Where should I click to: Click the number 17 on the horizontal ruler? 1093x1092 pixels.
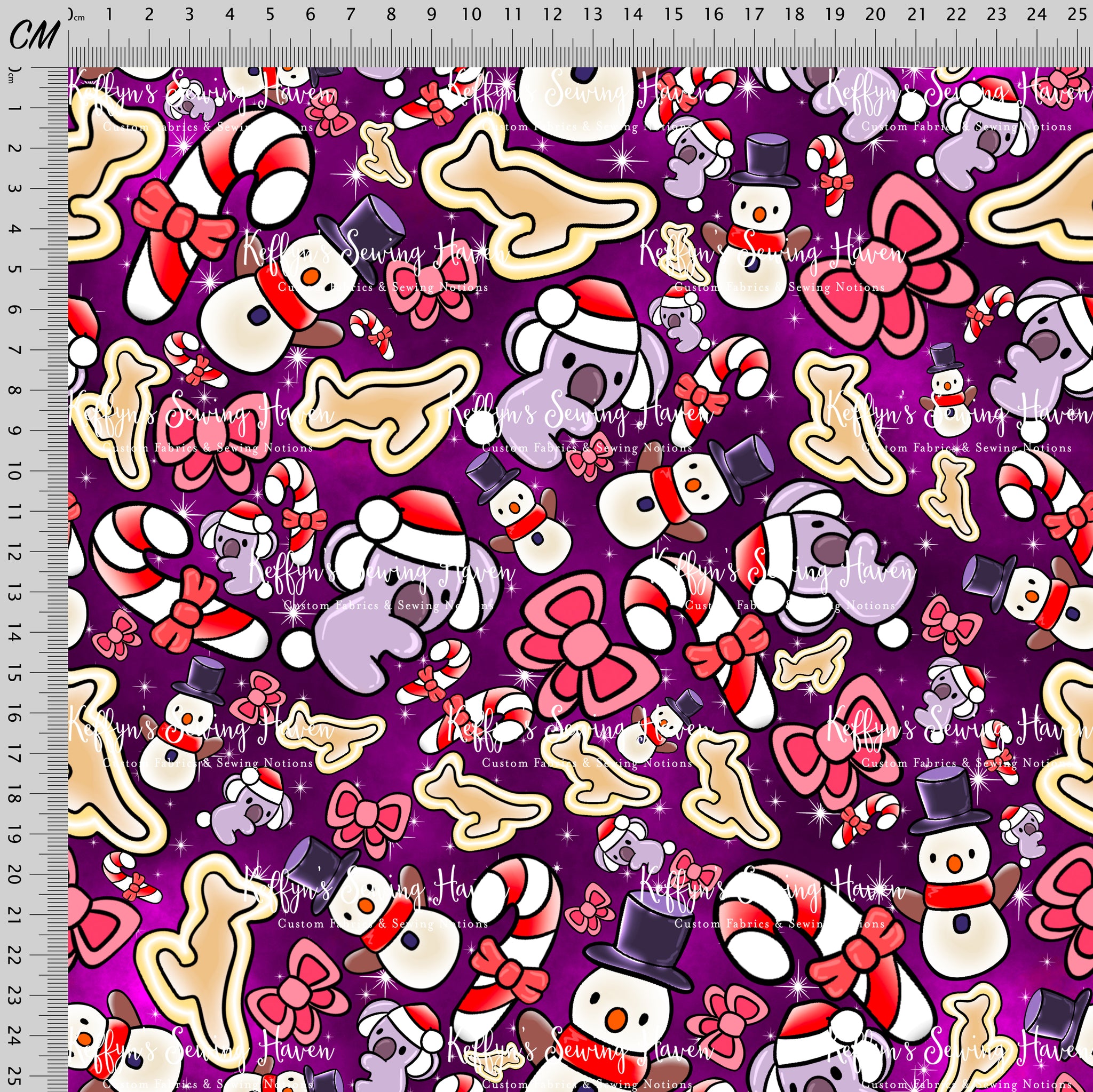[x=754, y=14]
